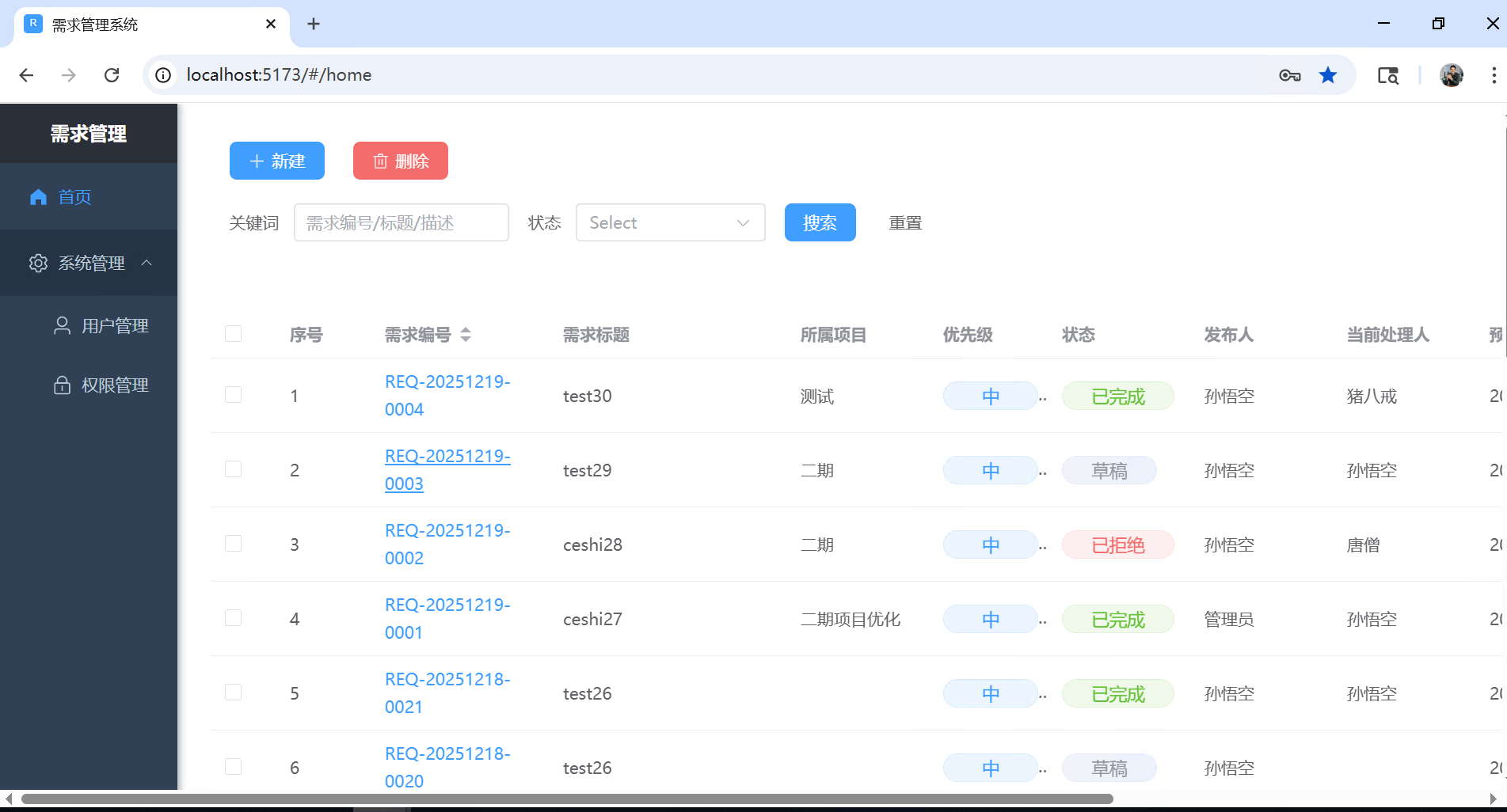1507x812 pixels.
Task: Click the 需求标题 column header
Action: point(596,335)
